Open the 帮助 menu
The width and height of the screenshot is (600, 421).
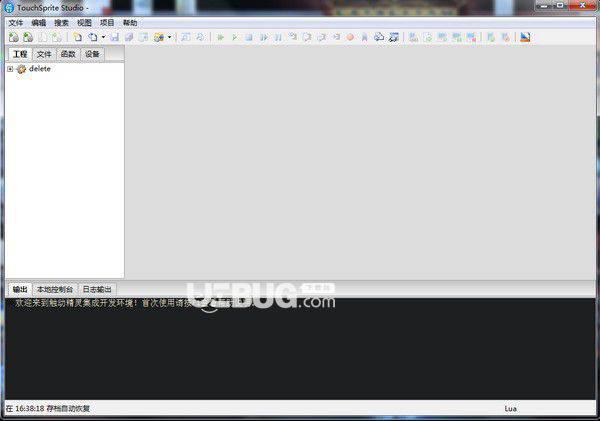[x=130, y=23]
